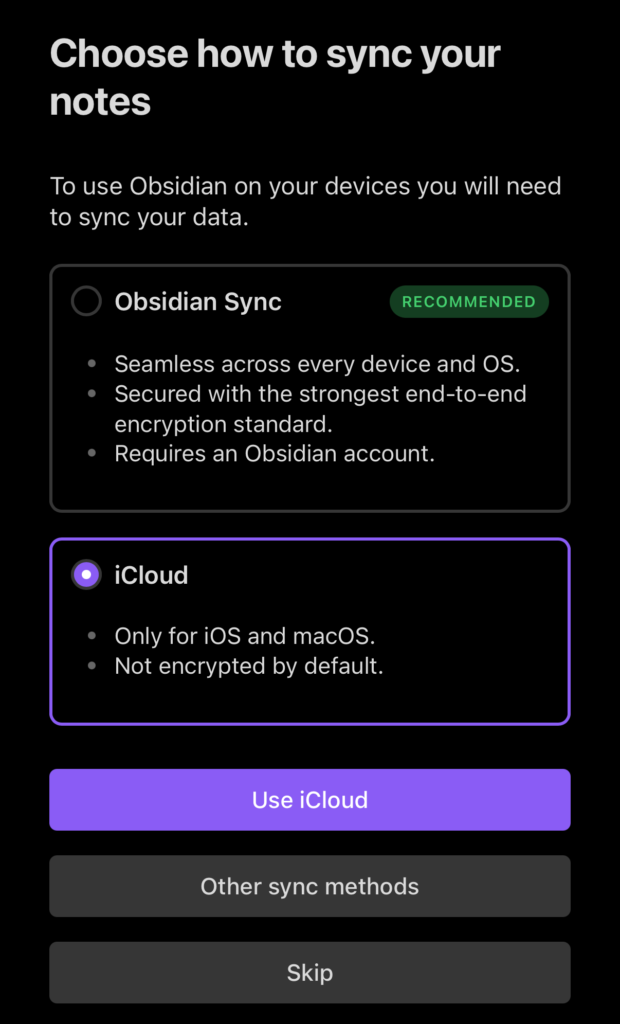This screenshot has width=620, height=1024.
Task: Click the "Choose how to sync" heading
Action: [275, 77]
